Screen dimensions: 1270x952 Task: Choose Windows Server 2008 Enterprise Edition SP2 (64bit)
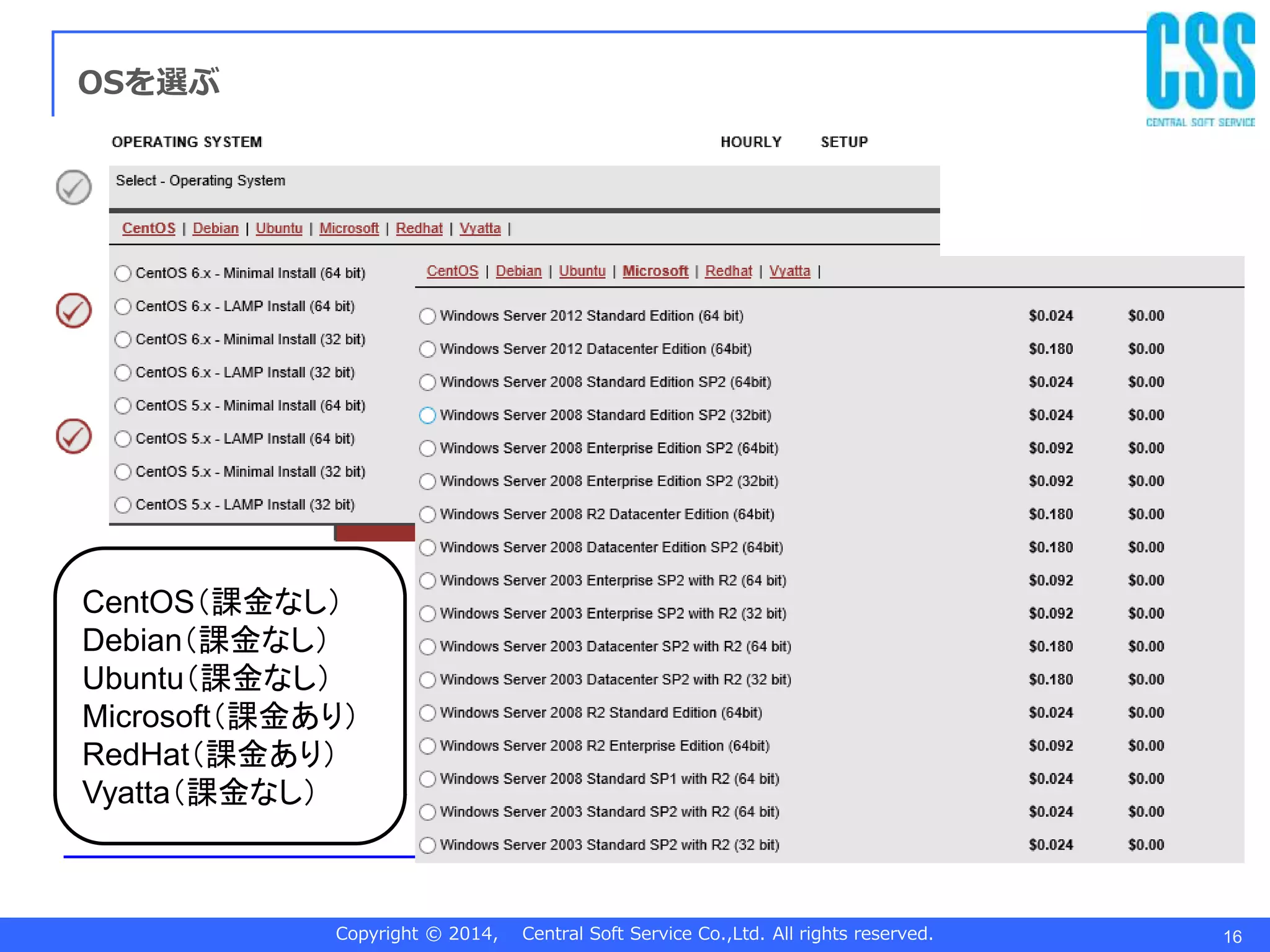pos(427,449)
